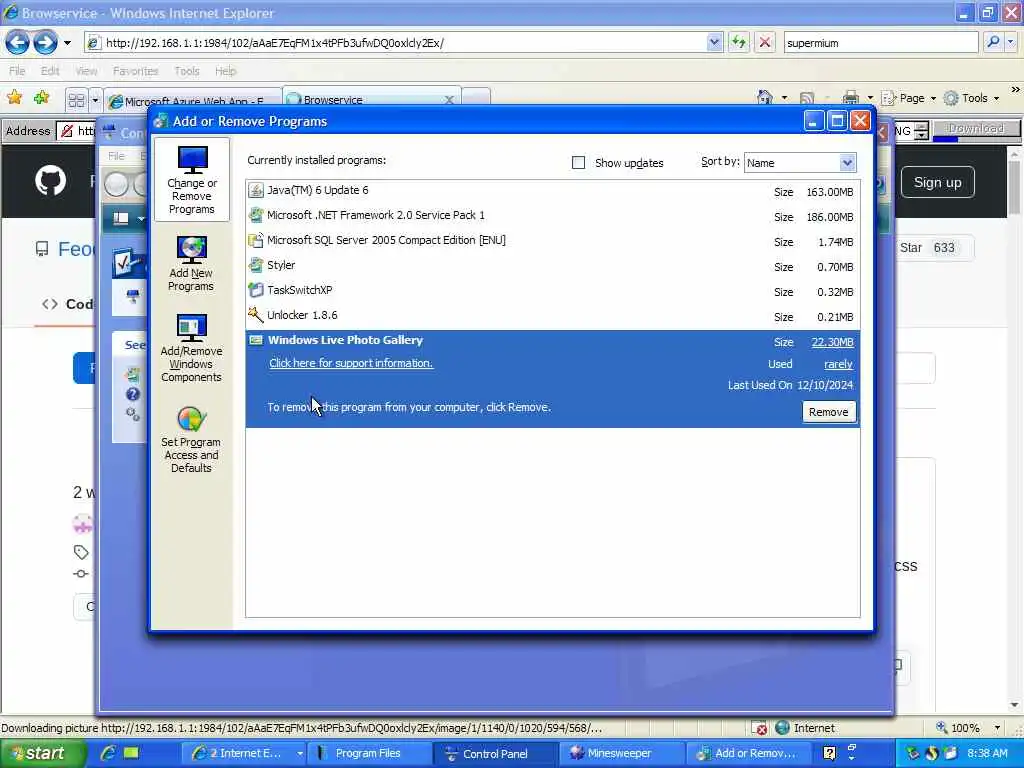Open the Help menu
Screen dimensions: 1024x768
(x=225, y=71)
